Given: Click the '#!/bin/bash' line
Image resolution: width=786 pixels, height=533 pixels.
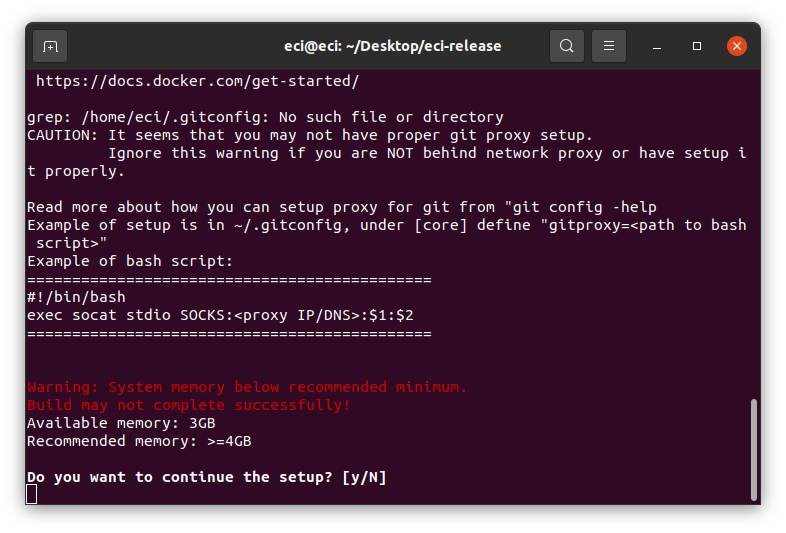Looking at the screenshot, I should coord(76,297).
